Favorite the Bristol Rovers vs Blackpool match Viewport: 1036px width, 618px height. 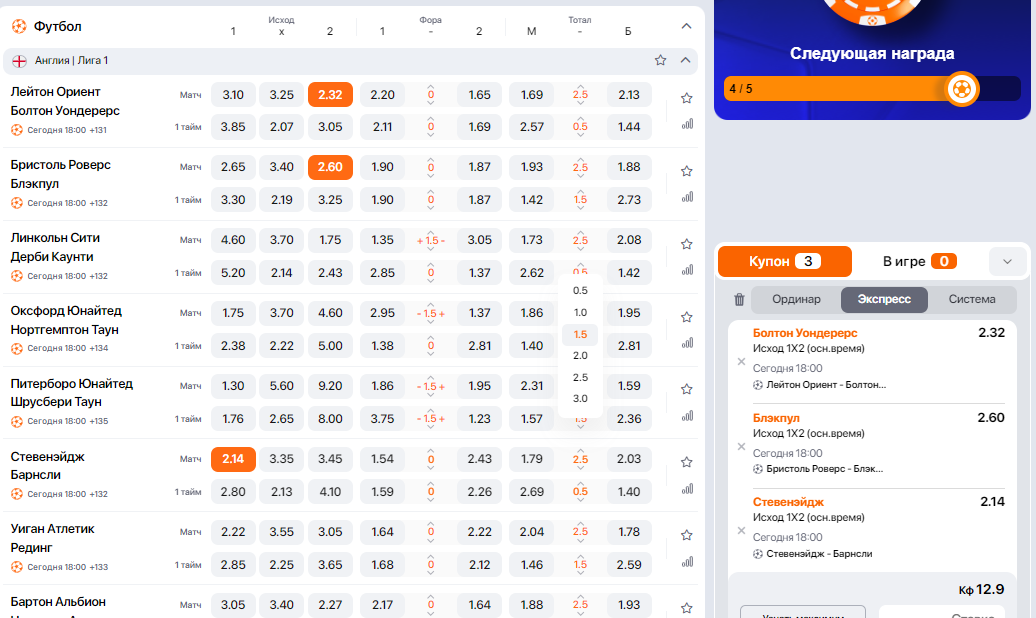point(686,171)
